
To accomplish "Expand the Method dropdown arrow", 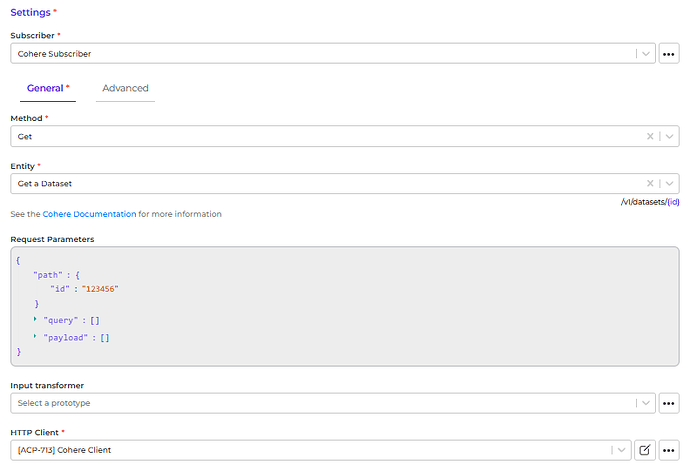I will coord(669,136).
